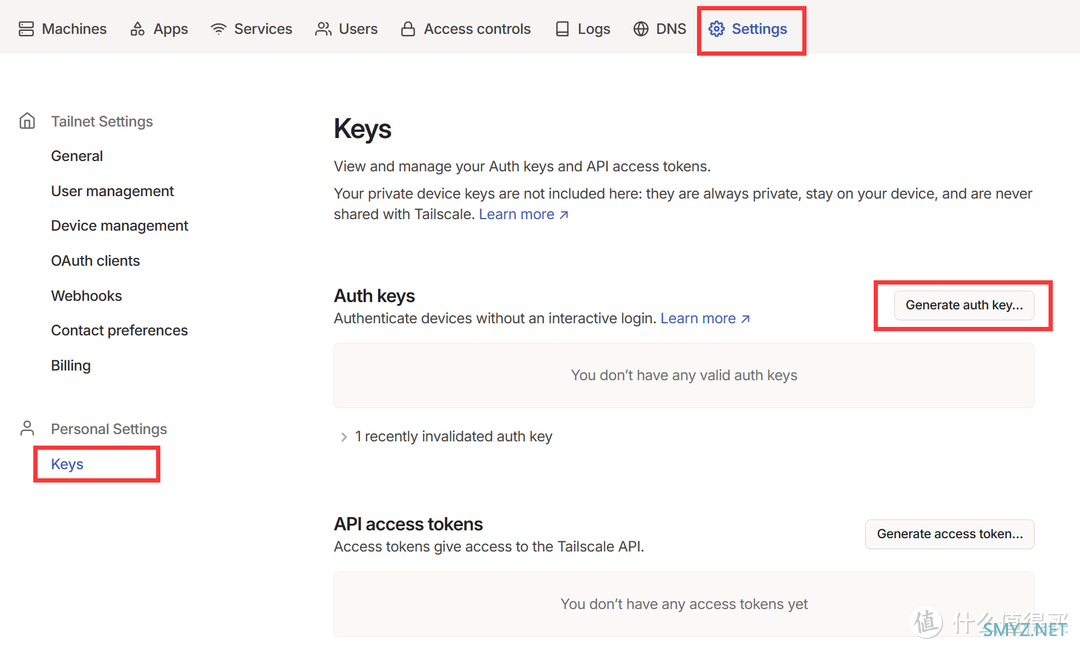The width and height of the screenshot is (1080, 649).
Task: Select the Access controls tab
Action: tap(466, 29)
